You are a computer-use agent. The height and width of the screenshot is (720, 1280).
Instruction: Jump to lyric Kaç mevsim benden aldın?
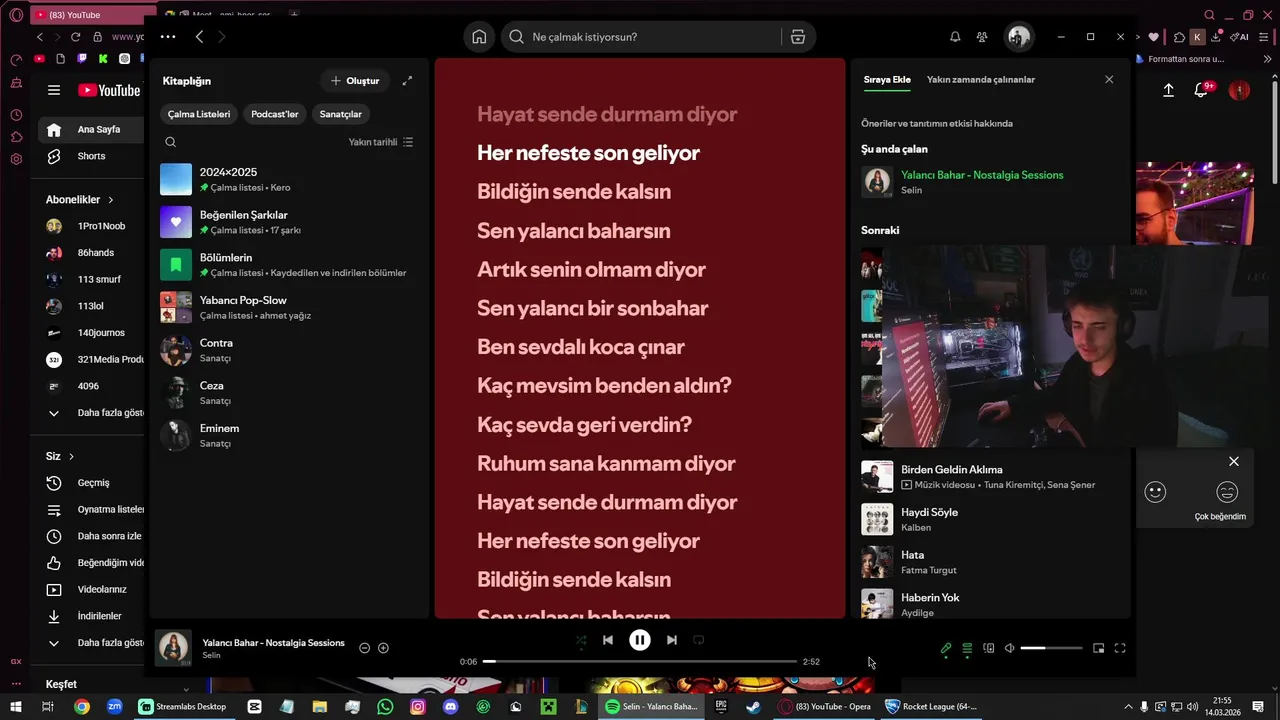[604, 385]
